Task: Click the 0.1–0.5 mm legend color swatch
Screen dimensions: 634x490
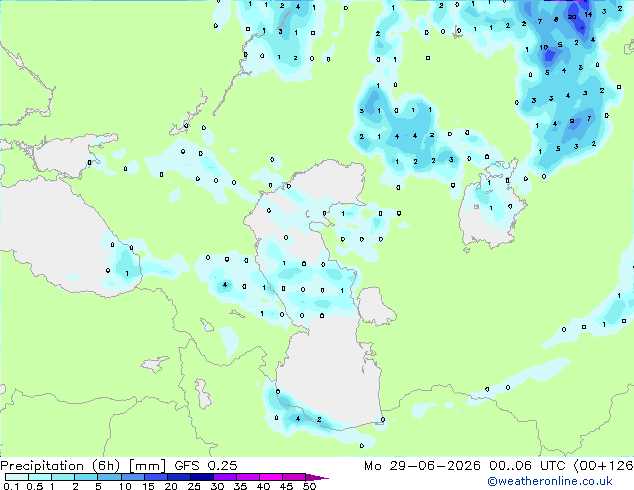Action: click(17, 477)
